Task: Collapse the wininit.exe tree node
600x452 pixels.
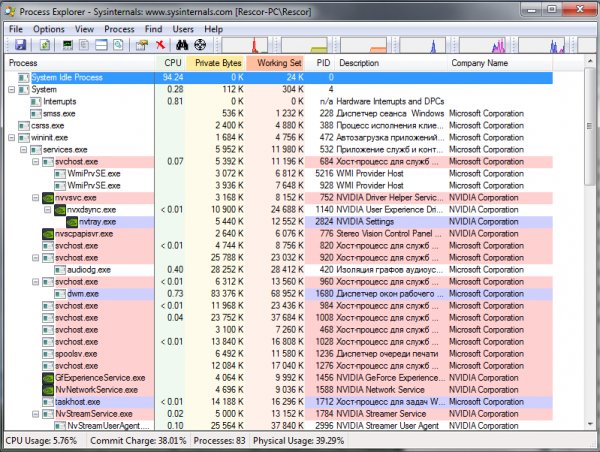Action: [x=11, y=138]
